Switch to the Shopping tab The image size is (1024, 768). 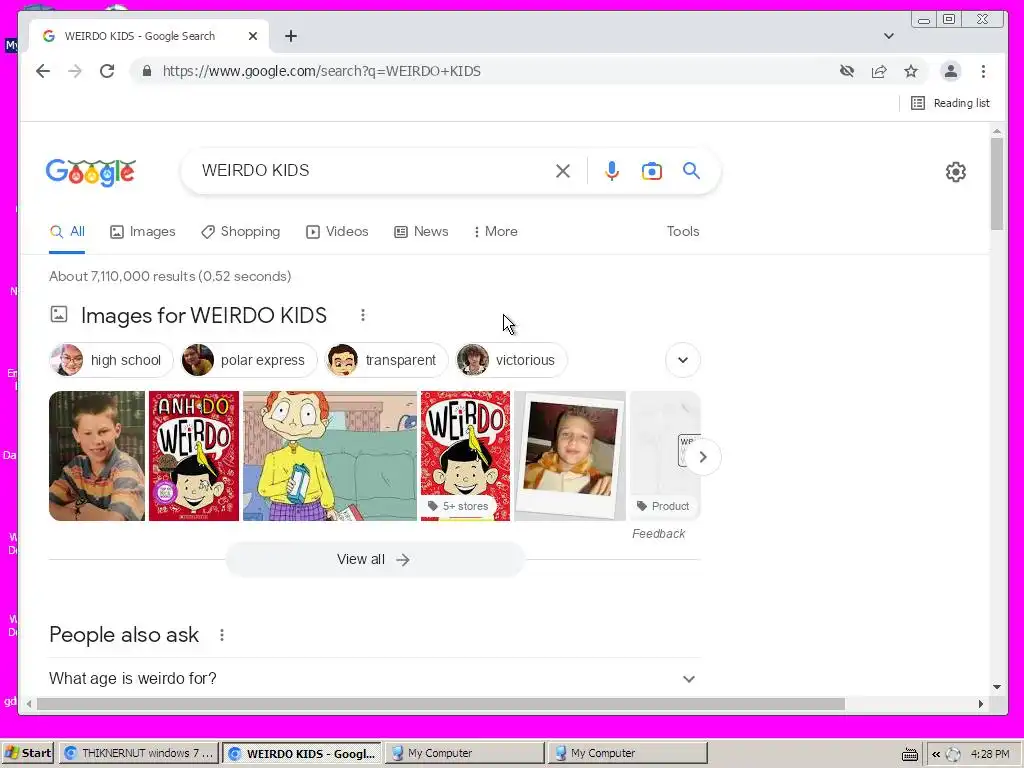coord(240,232)
